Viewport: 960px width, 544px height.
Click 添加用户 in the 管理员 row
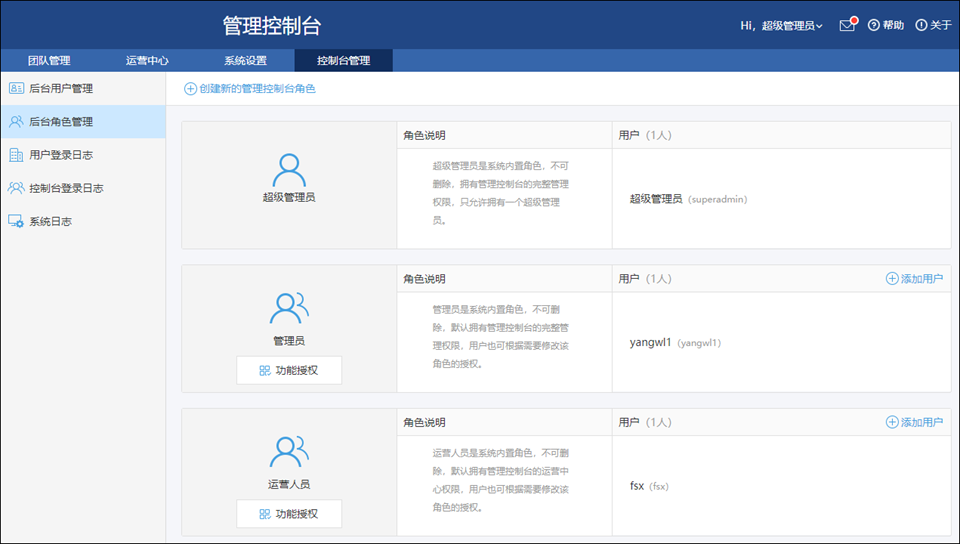(x=914, y=279)
